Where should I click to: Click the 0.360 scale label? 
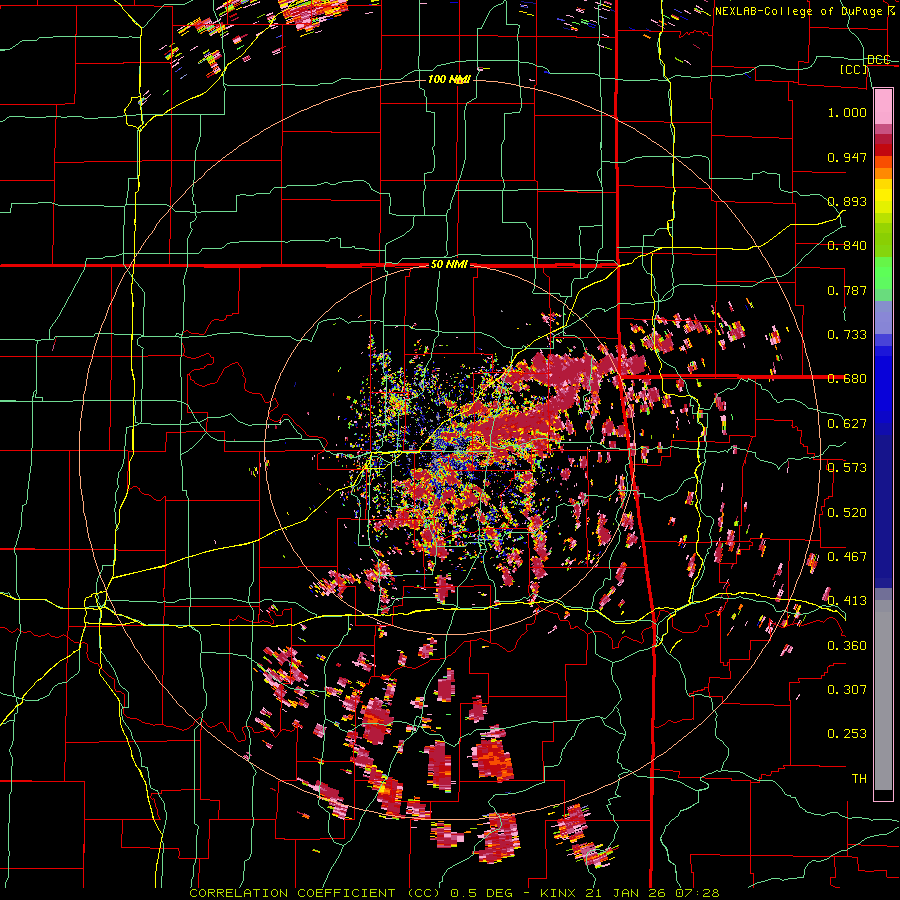(847, 645)
